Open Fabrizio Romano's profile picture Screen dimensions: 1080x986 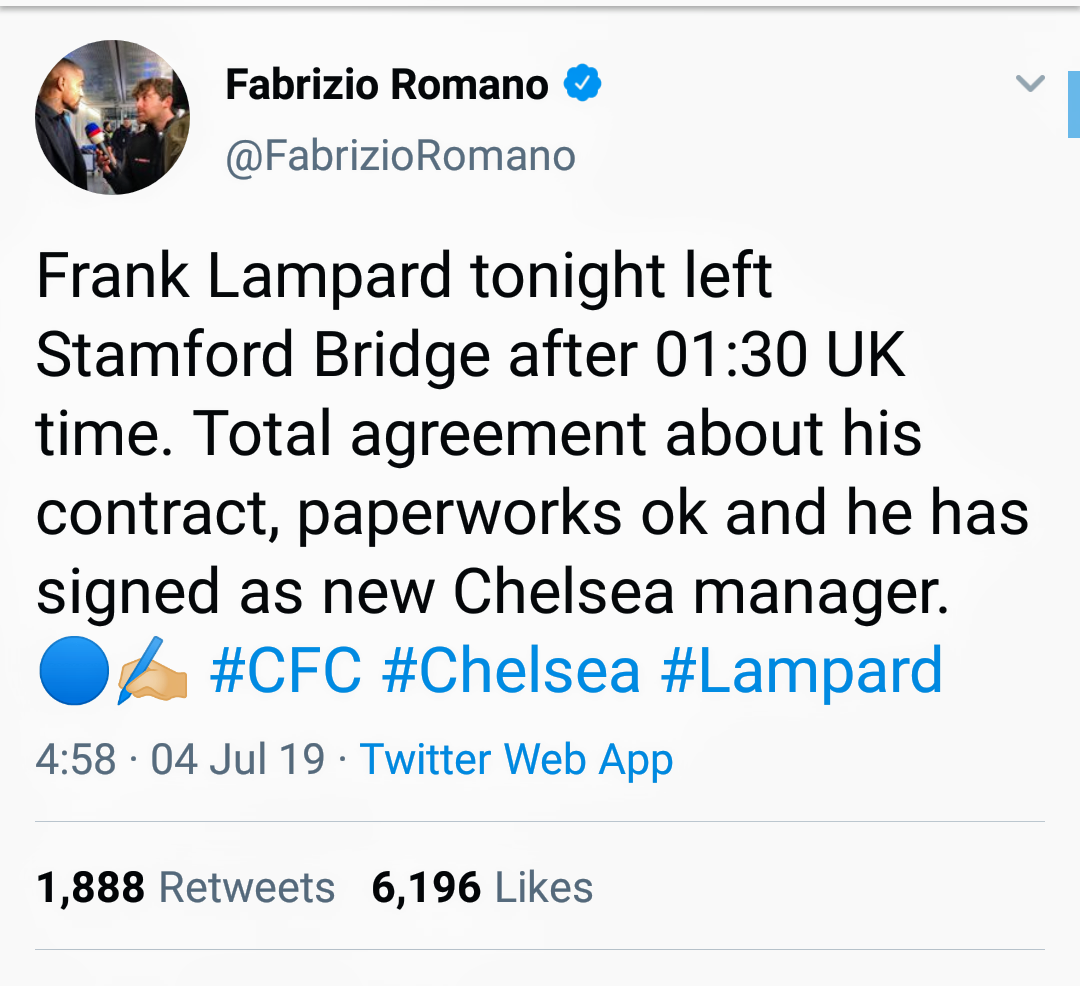pos(112,117)
